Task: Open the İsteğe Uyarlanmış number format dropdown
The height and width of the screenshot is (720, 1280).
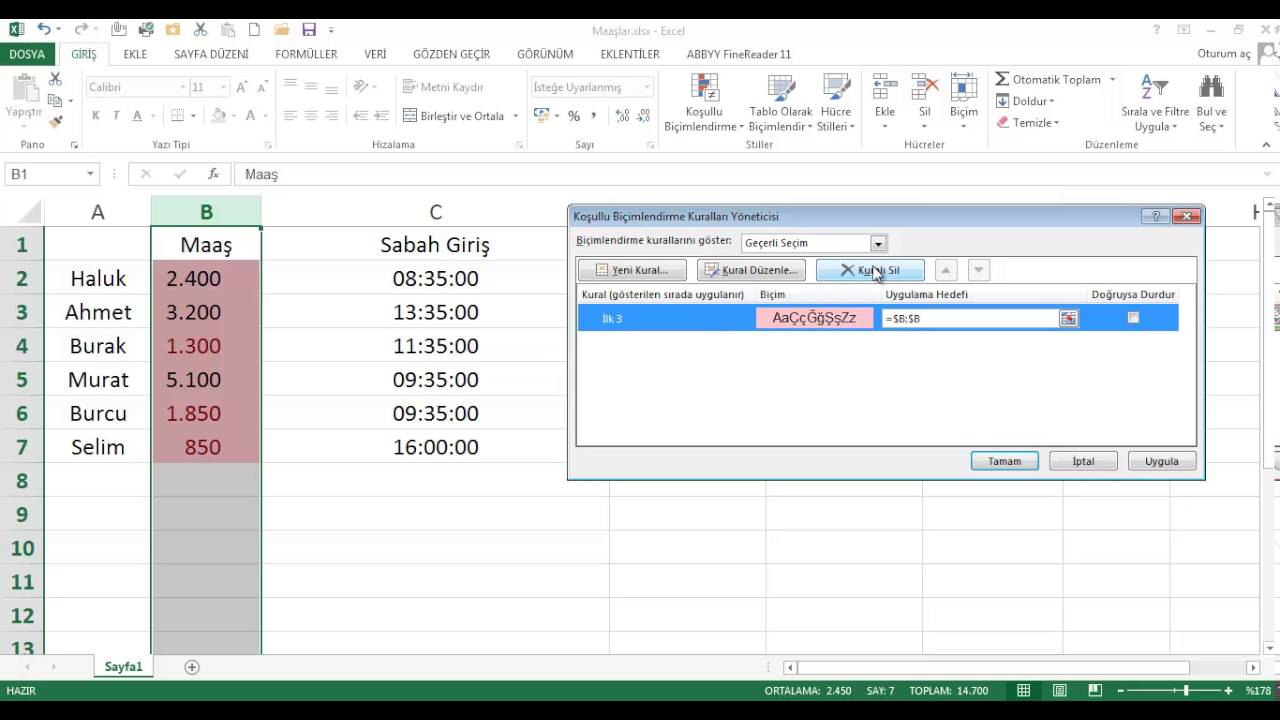Action: pyautogui.click(x=647, y=87)
